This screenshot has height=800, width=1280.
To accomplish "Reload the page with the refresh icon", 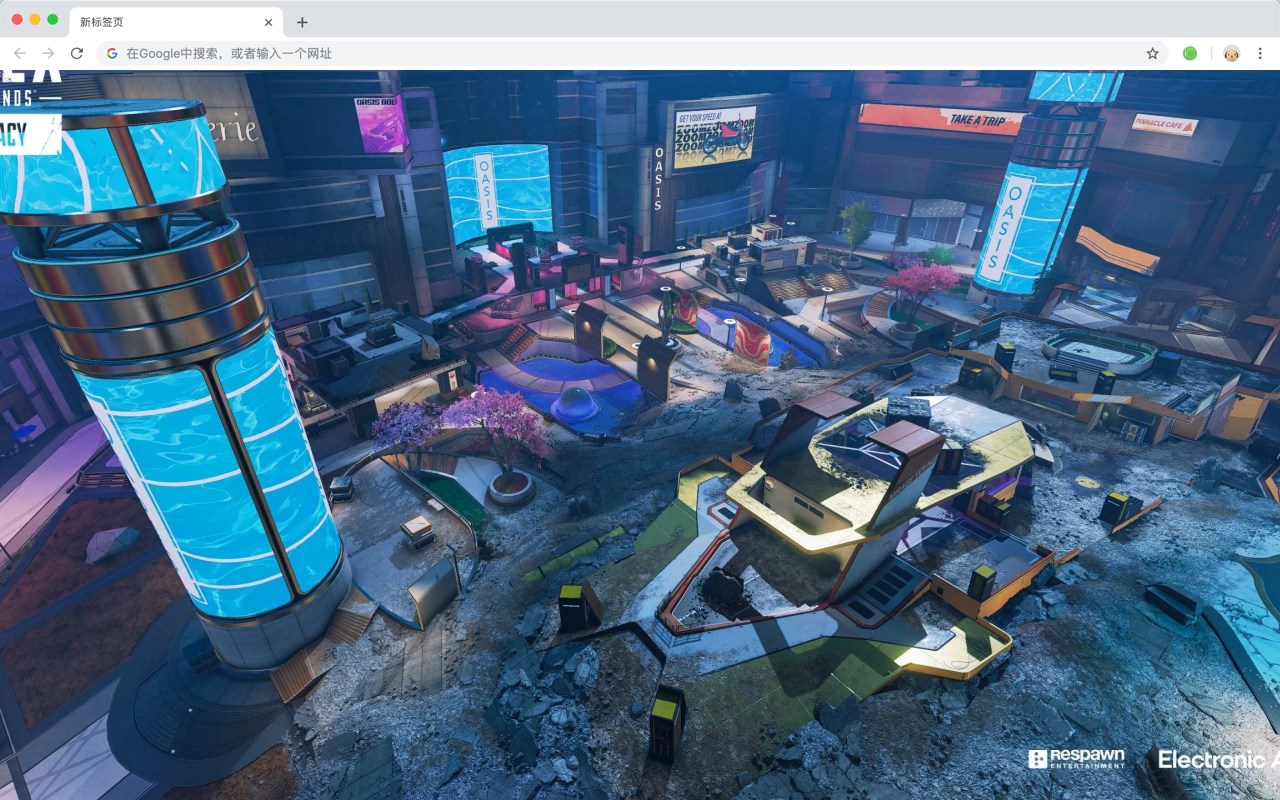I will click(x=77, y=53).
